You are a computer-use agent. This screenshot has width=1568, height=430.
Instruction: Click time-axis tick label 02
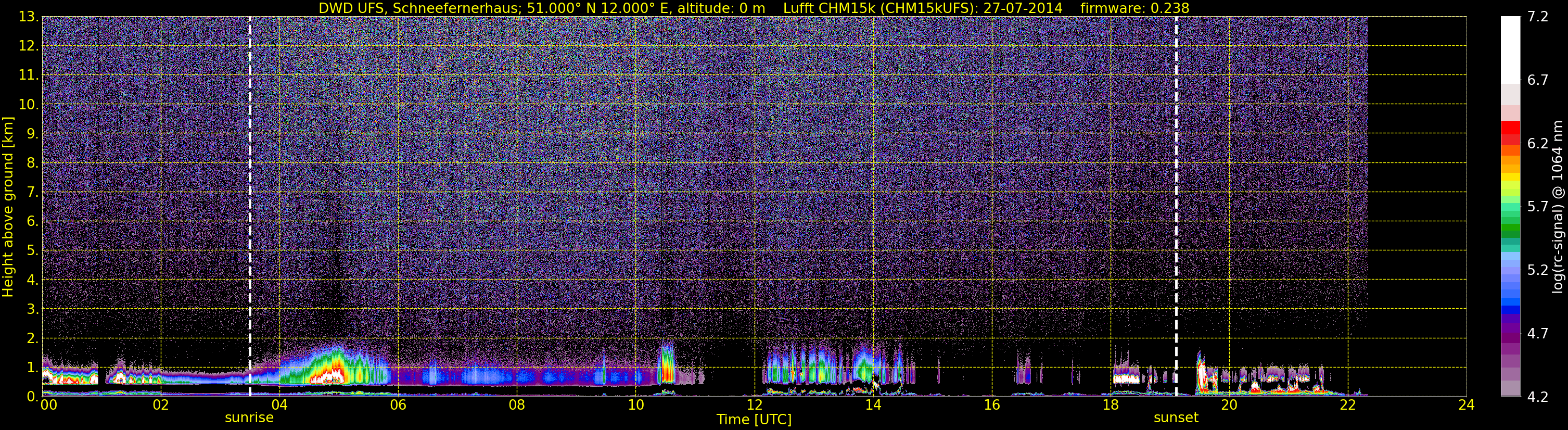[x=161, y=405]
